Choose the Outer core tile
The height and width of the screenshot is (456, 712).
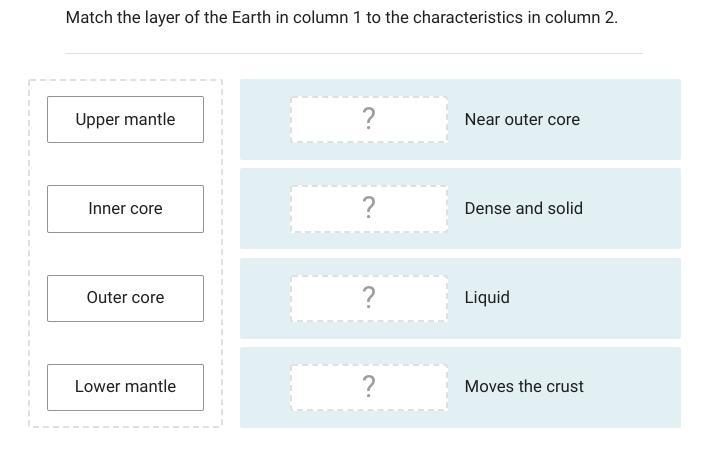coord(125,297)
